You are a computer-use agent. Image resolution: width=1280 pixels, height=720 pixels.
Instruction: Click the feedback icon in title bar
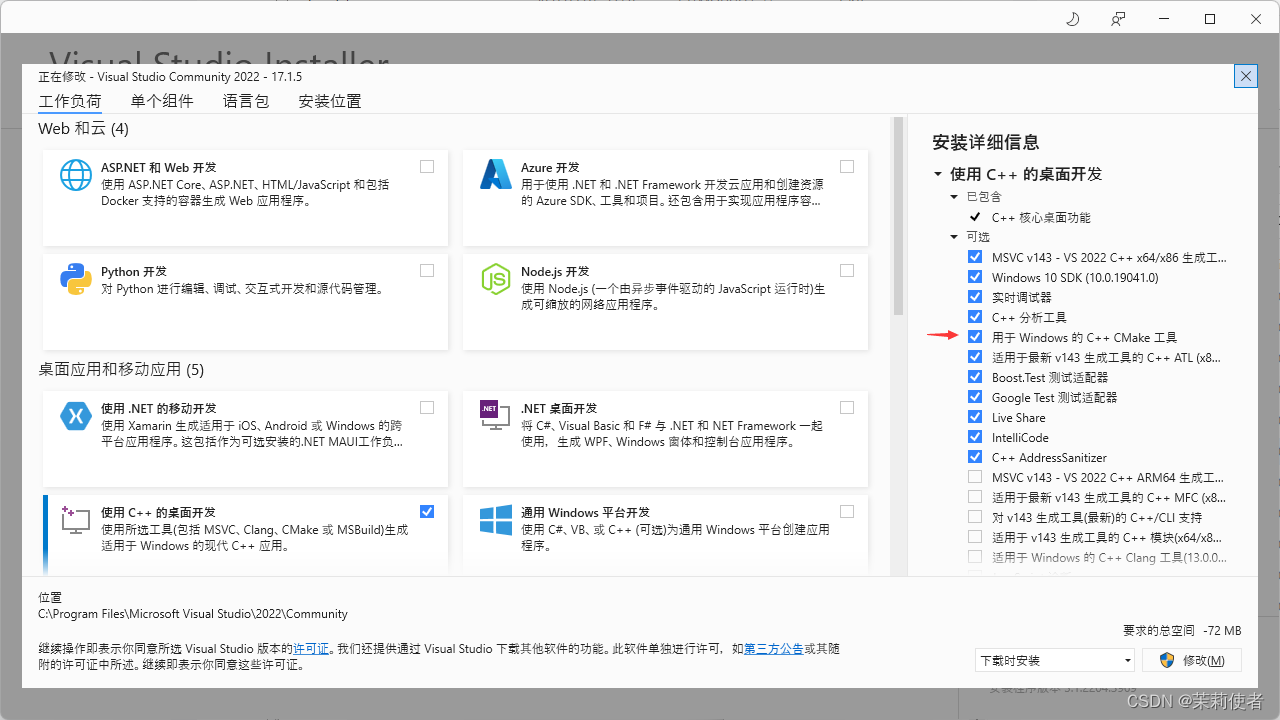[1118, 19]
